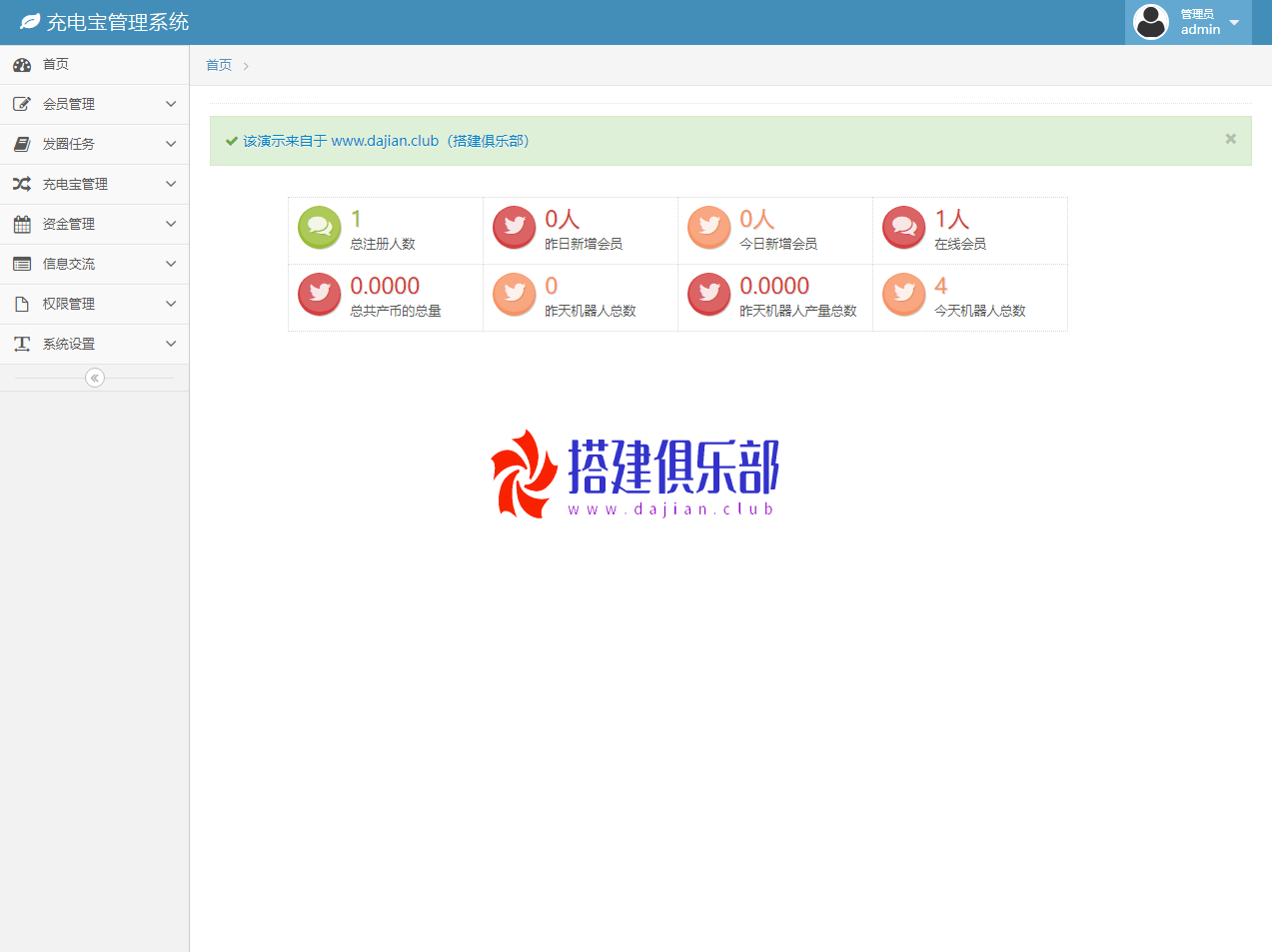Expand the 会员管理 chevron
This screenshot has height=952, width=1272.
171,104
